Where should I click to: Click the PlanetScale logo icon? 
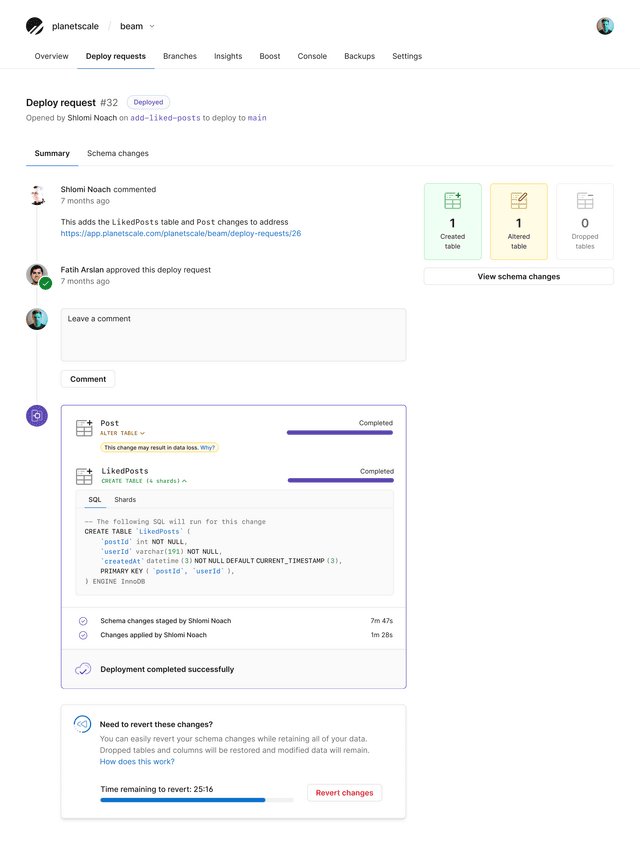pyautogui.click(x=34, y=25)
